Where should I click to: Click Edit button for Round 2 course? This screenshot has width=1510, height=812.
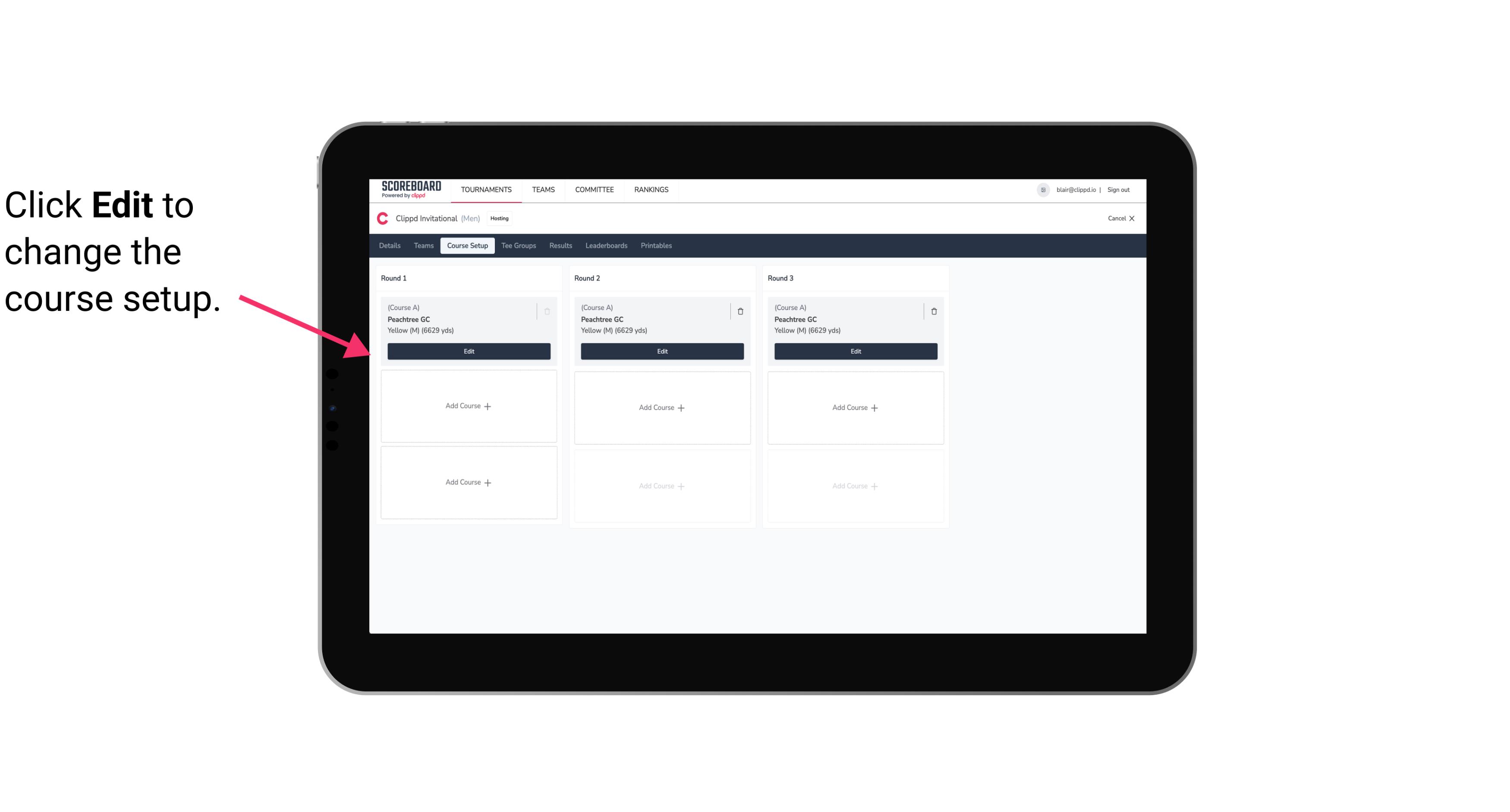click(661, 351)
